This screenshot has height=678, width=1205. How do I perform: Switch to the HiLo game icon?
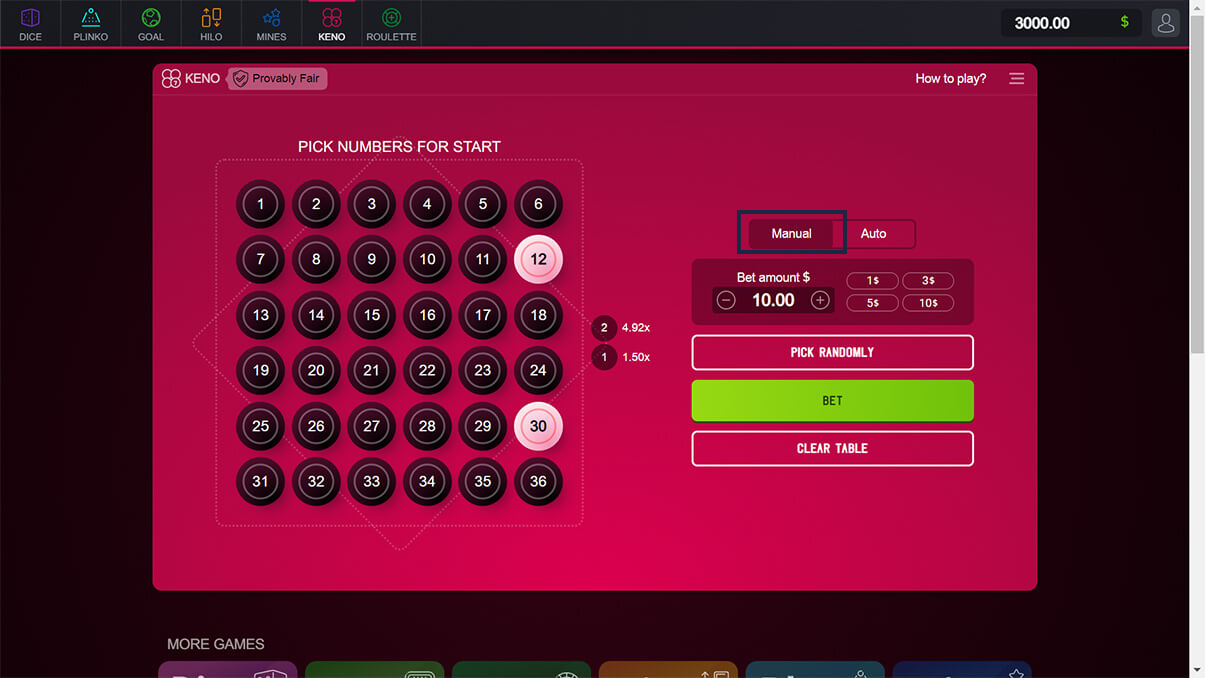point(211,23)
